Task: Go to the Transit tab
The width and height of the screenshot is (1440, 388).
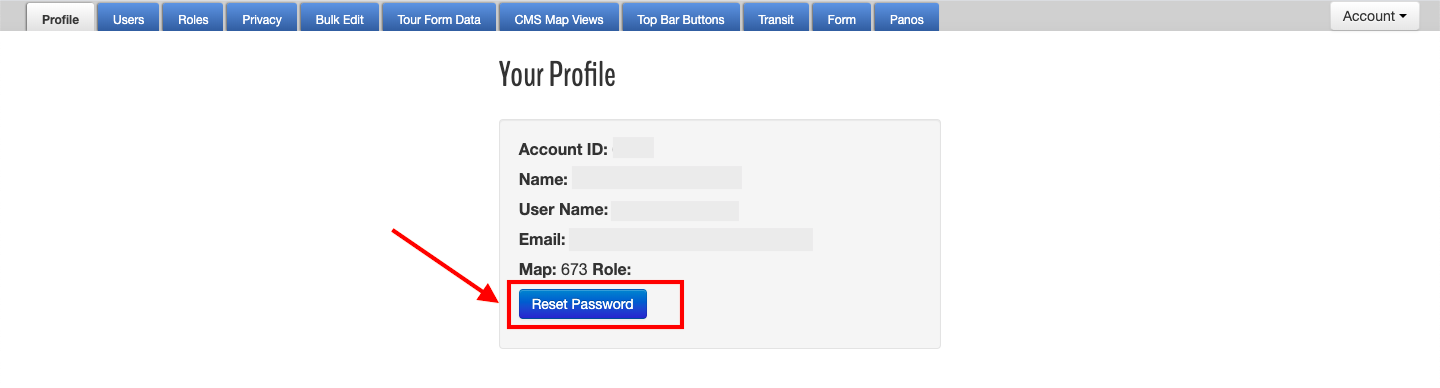Action: (x=776, y=17)
